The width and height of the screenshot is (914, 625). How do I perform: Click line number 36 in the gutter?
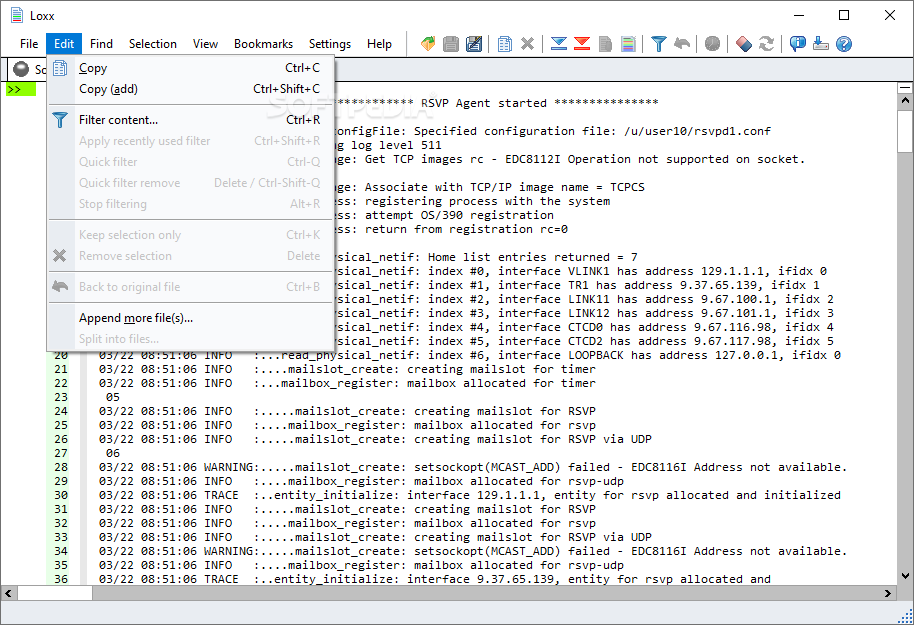click(61, 579)
